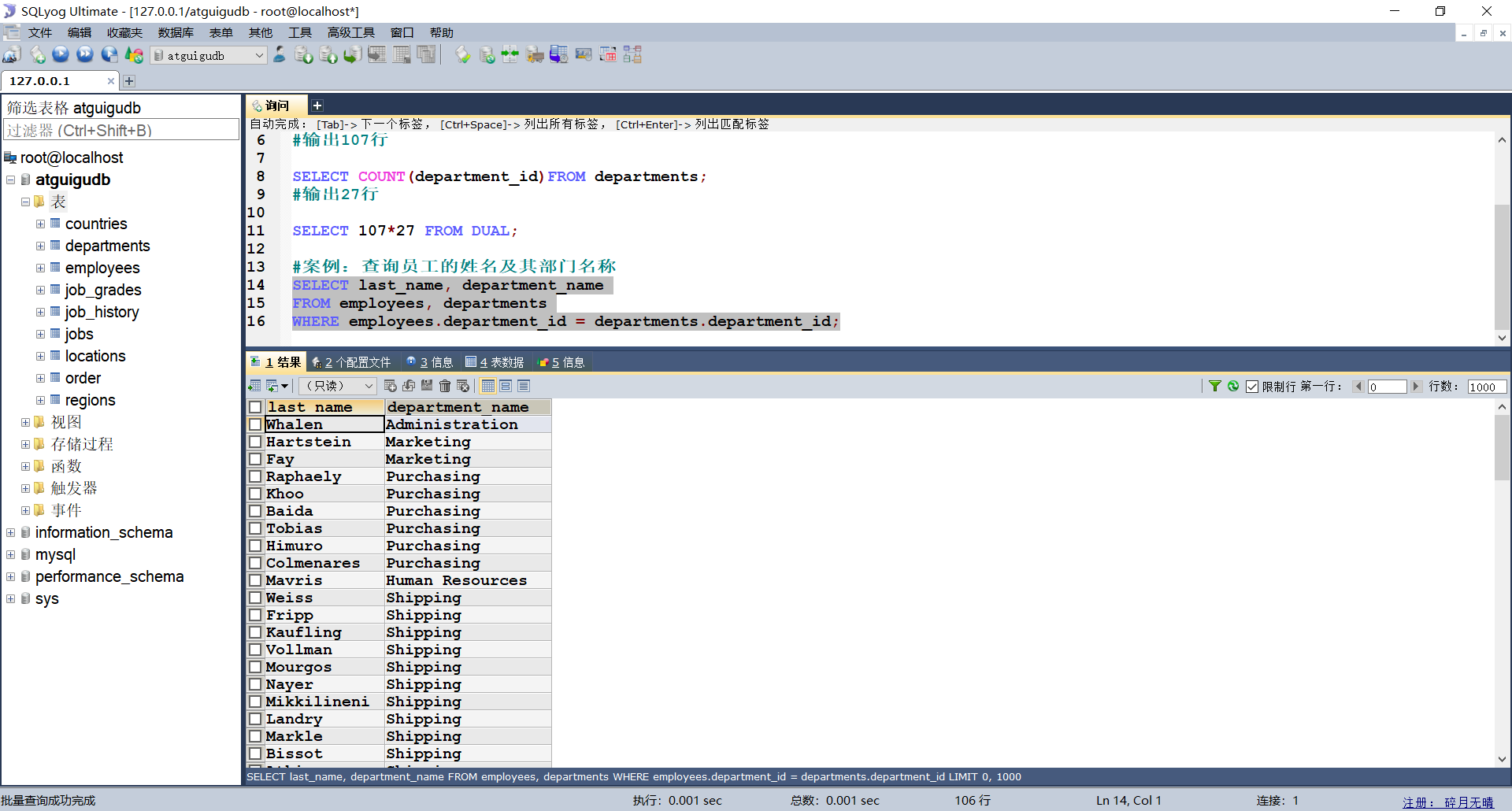Screen dimensions: 1512x811
Task: Open the 数据库 menu
Action: 175,32
